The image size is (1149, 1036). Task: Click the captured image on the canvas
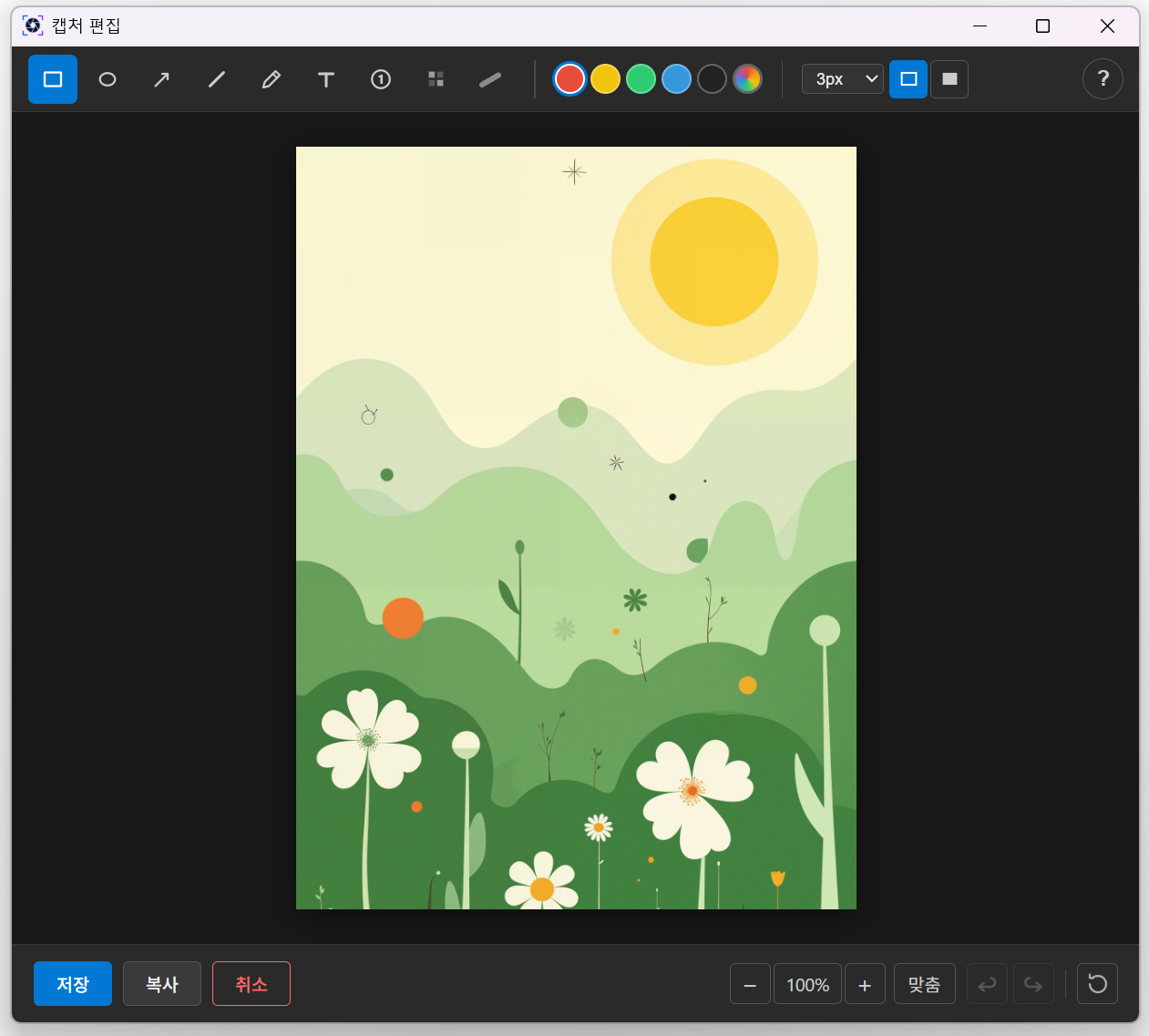576,528
